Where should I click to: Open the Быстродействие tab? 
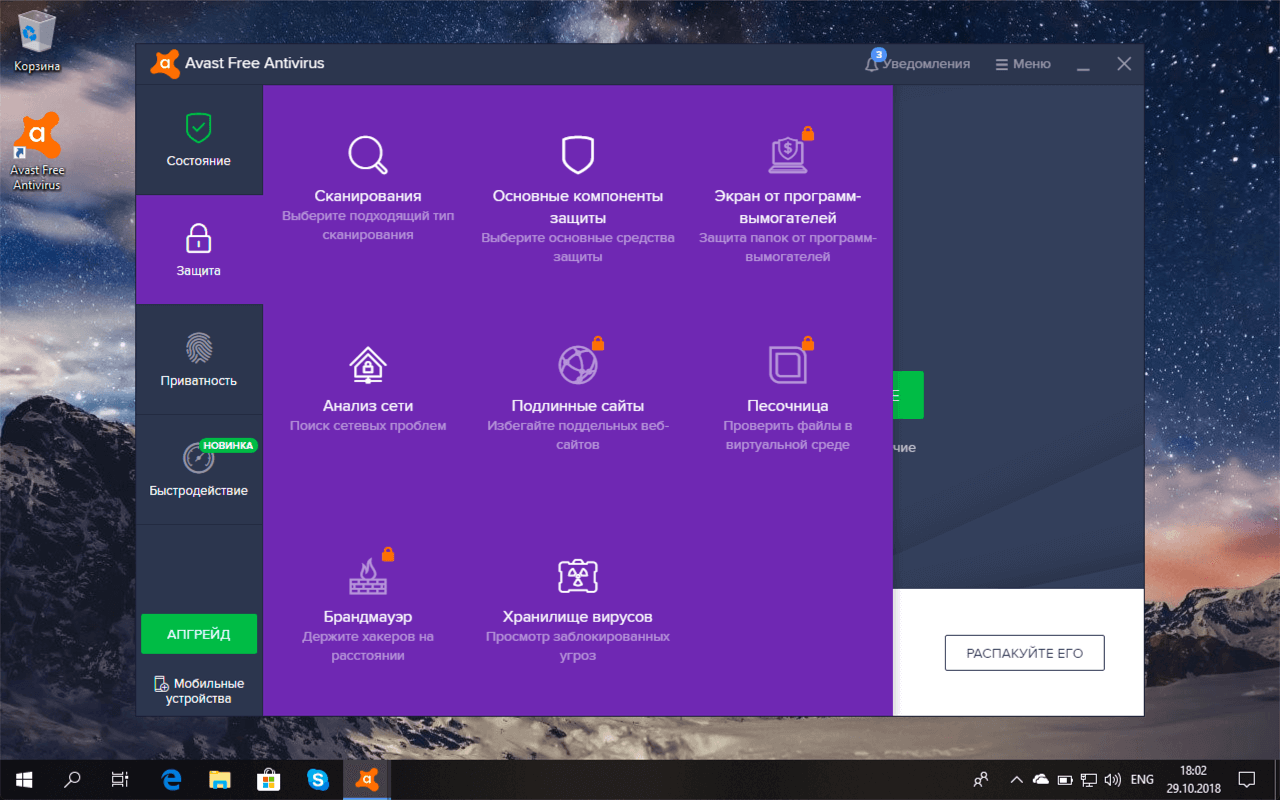click(x=199, y=470)
